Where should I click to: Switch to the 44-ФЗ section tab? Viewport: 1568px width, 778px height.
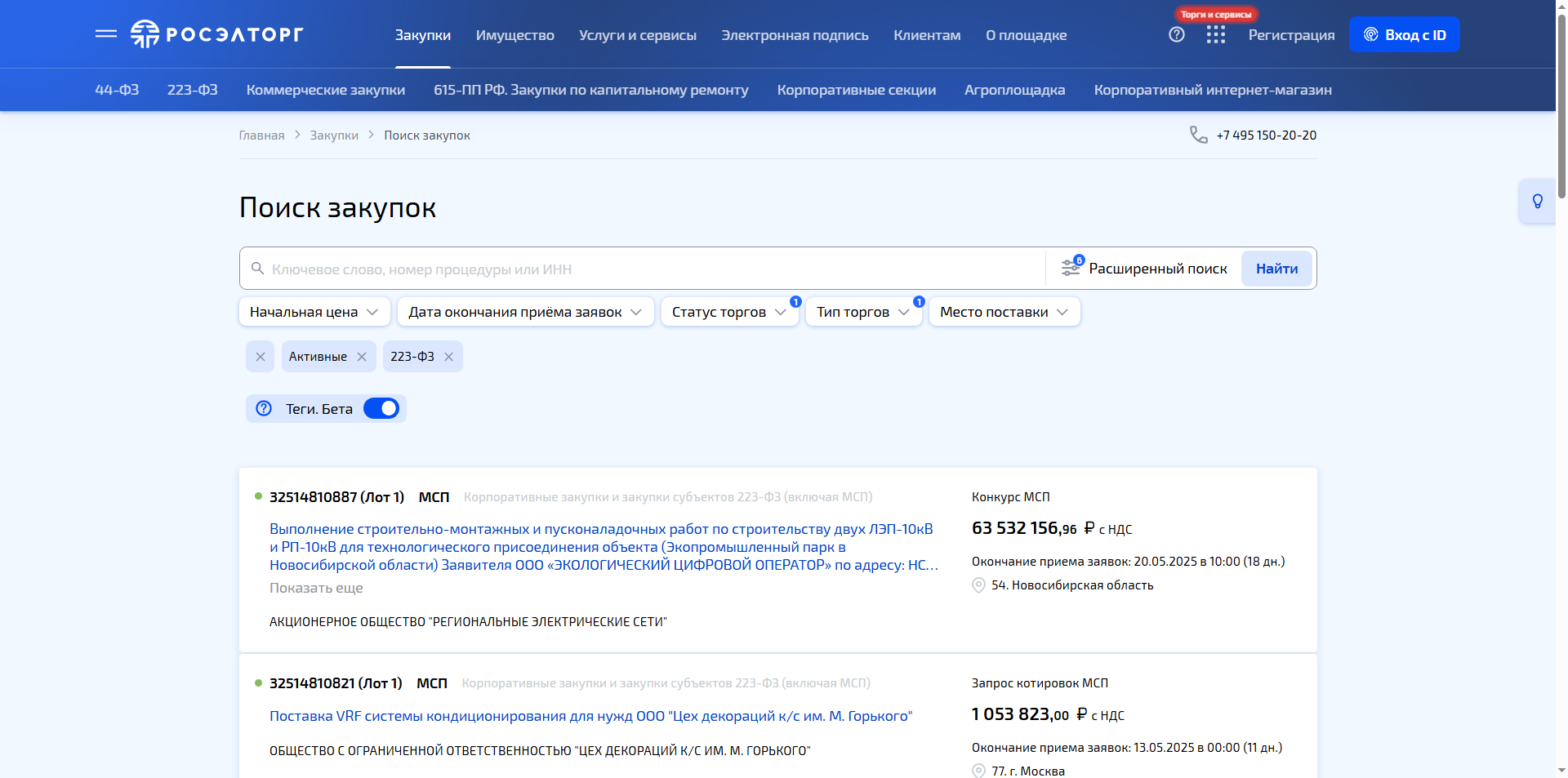pyautogui.click(x=117, y=90)
